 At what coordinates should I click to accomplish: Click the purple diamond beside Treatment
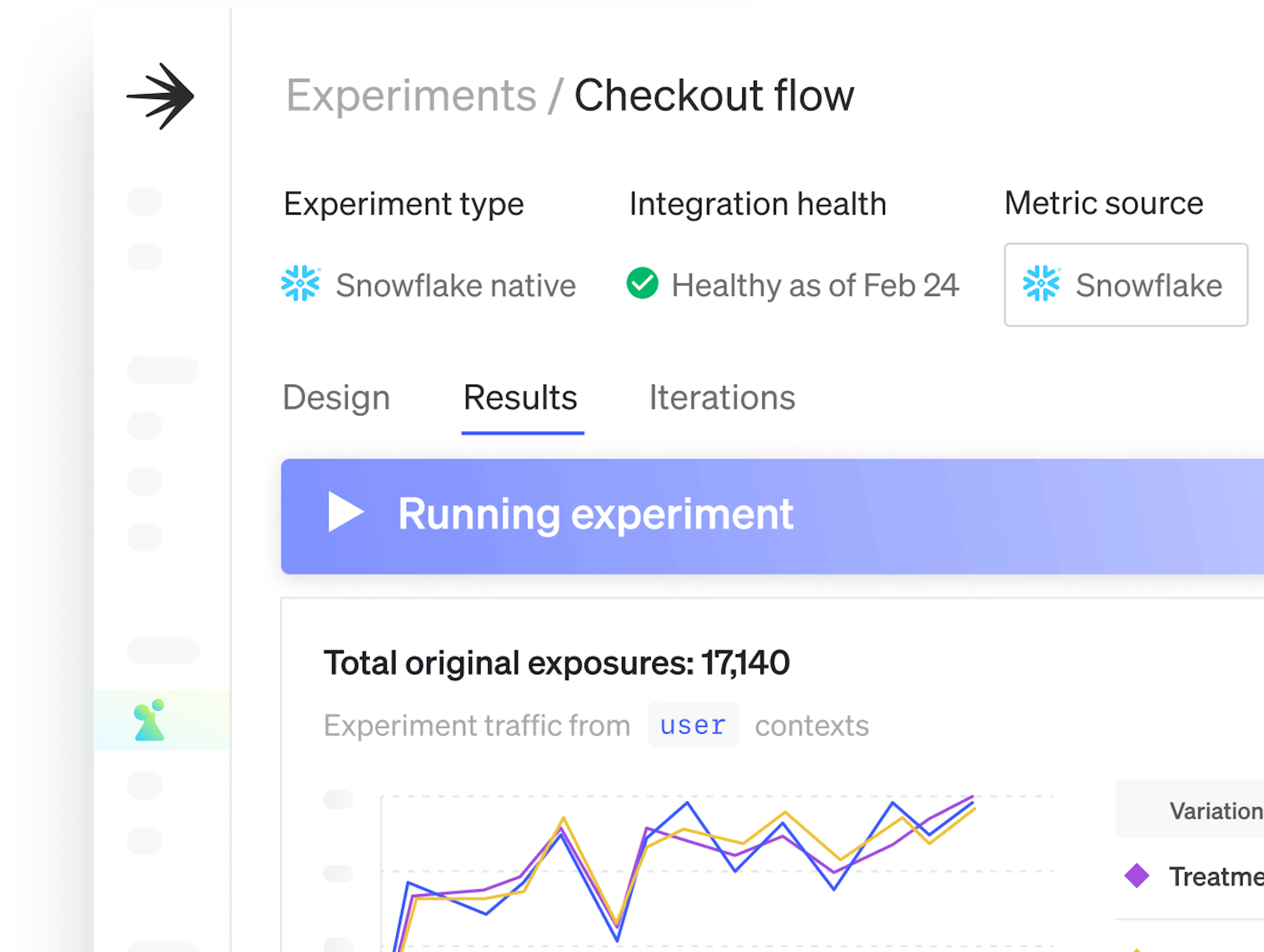pos(1137,876)
